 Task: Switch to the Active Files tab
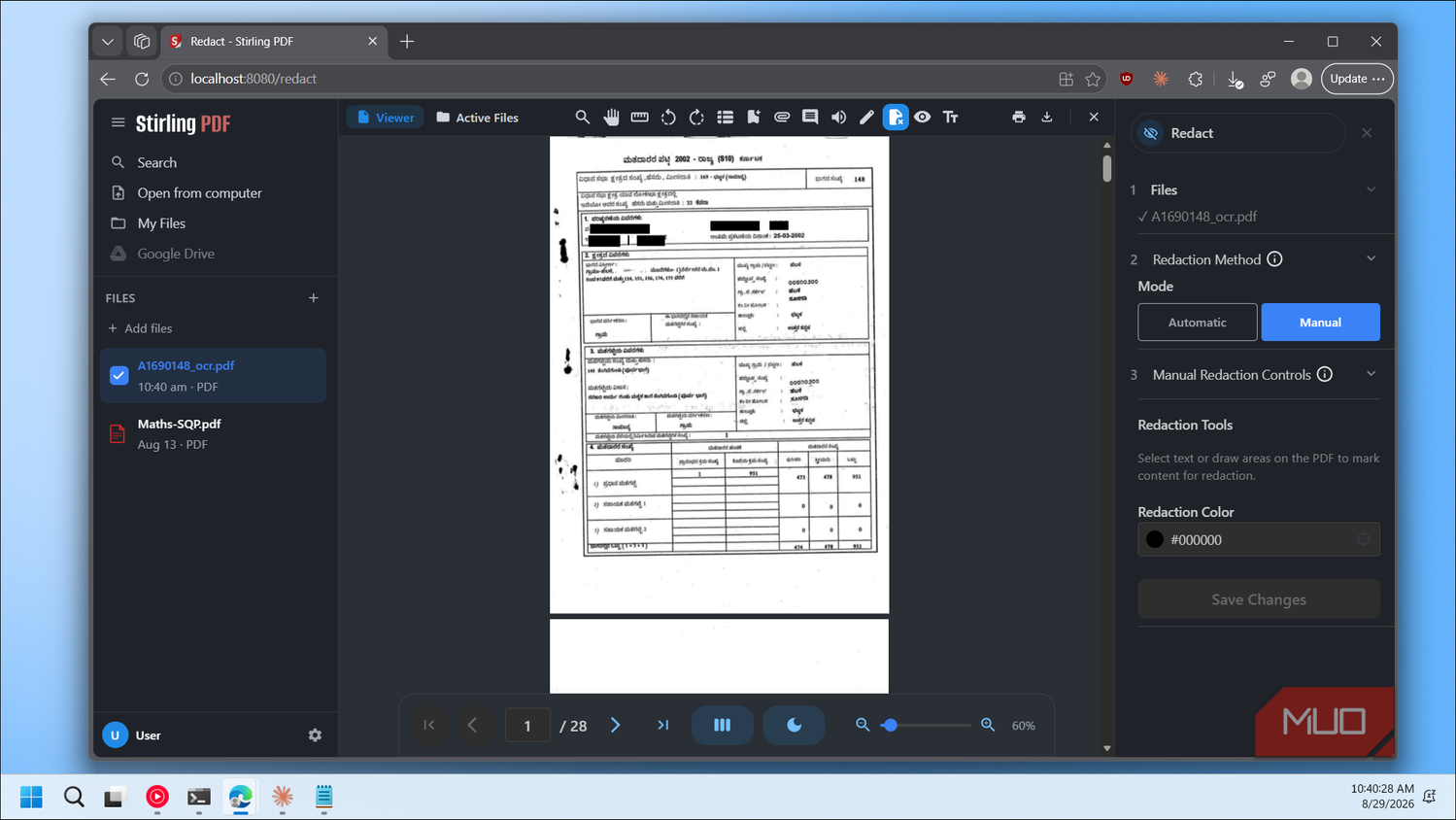pyautogui.click(x=477, y=118)
